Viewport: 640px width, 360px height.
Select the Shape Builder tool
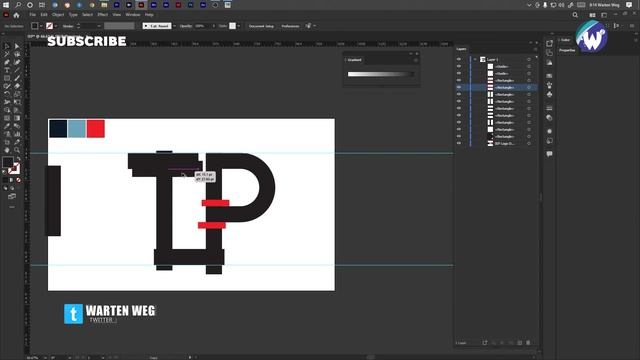[x=7, y=110]
